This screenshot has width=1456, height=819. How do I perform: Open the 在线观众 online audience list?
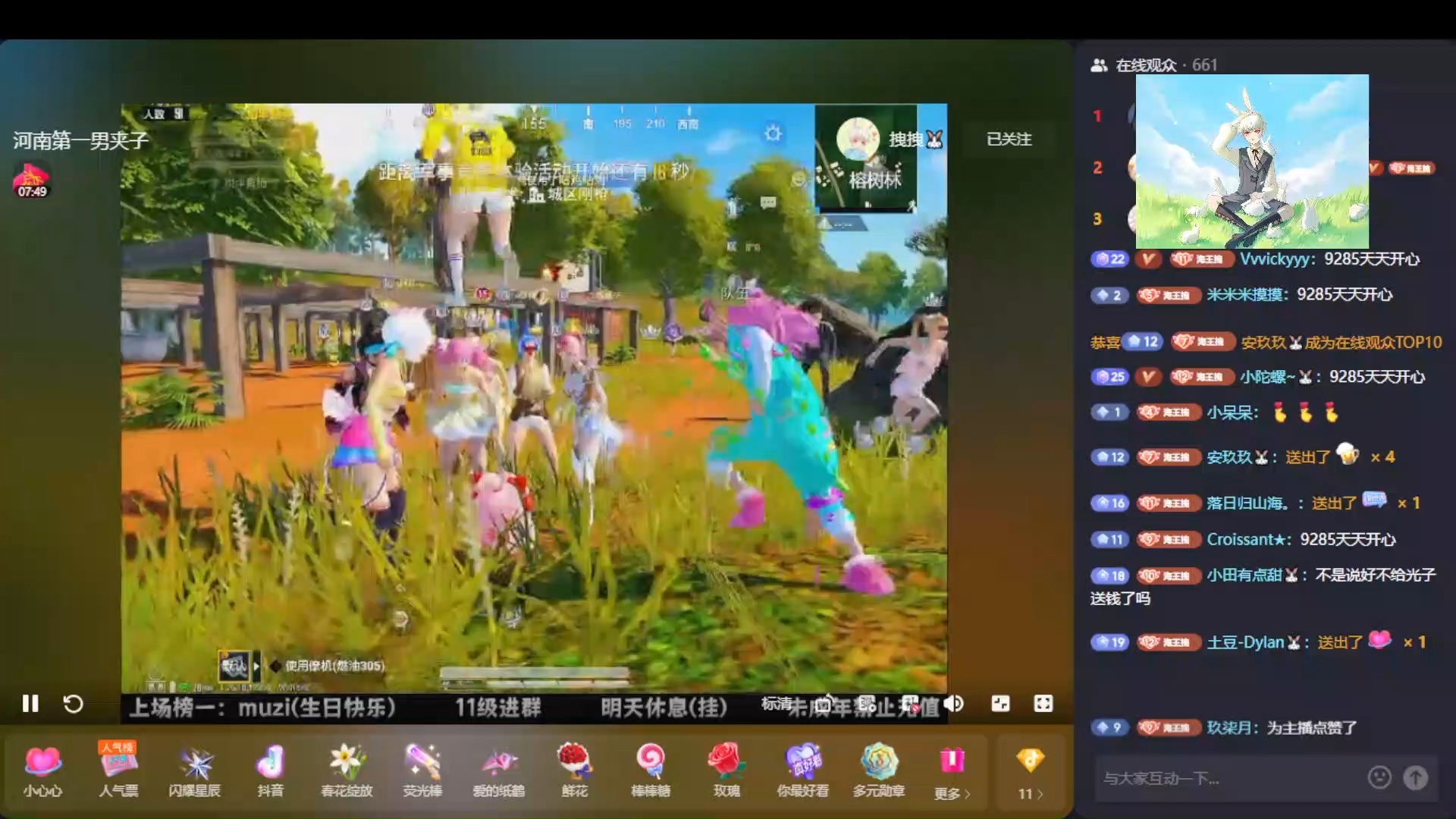click(x=1154, y=65)
